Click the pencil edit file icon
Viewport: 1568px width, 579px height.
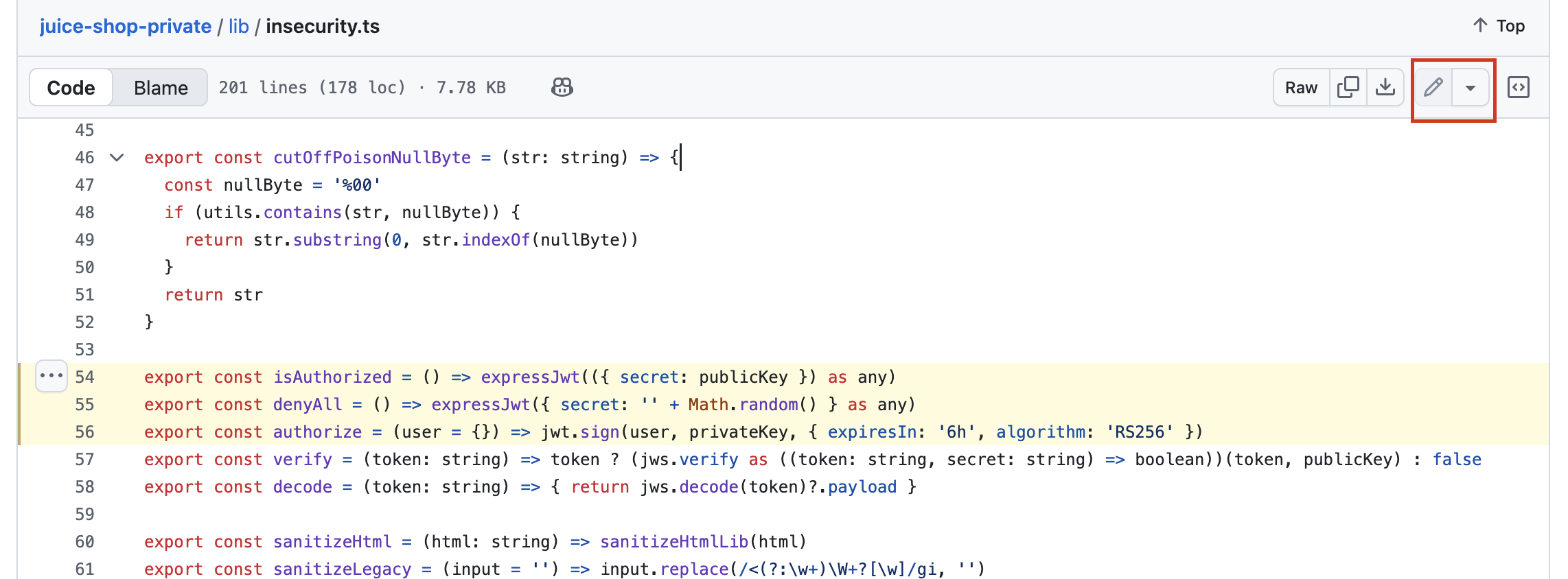tap(1433, 87)
